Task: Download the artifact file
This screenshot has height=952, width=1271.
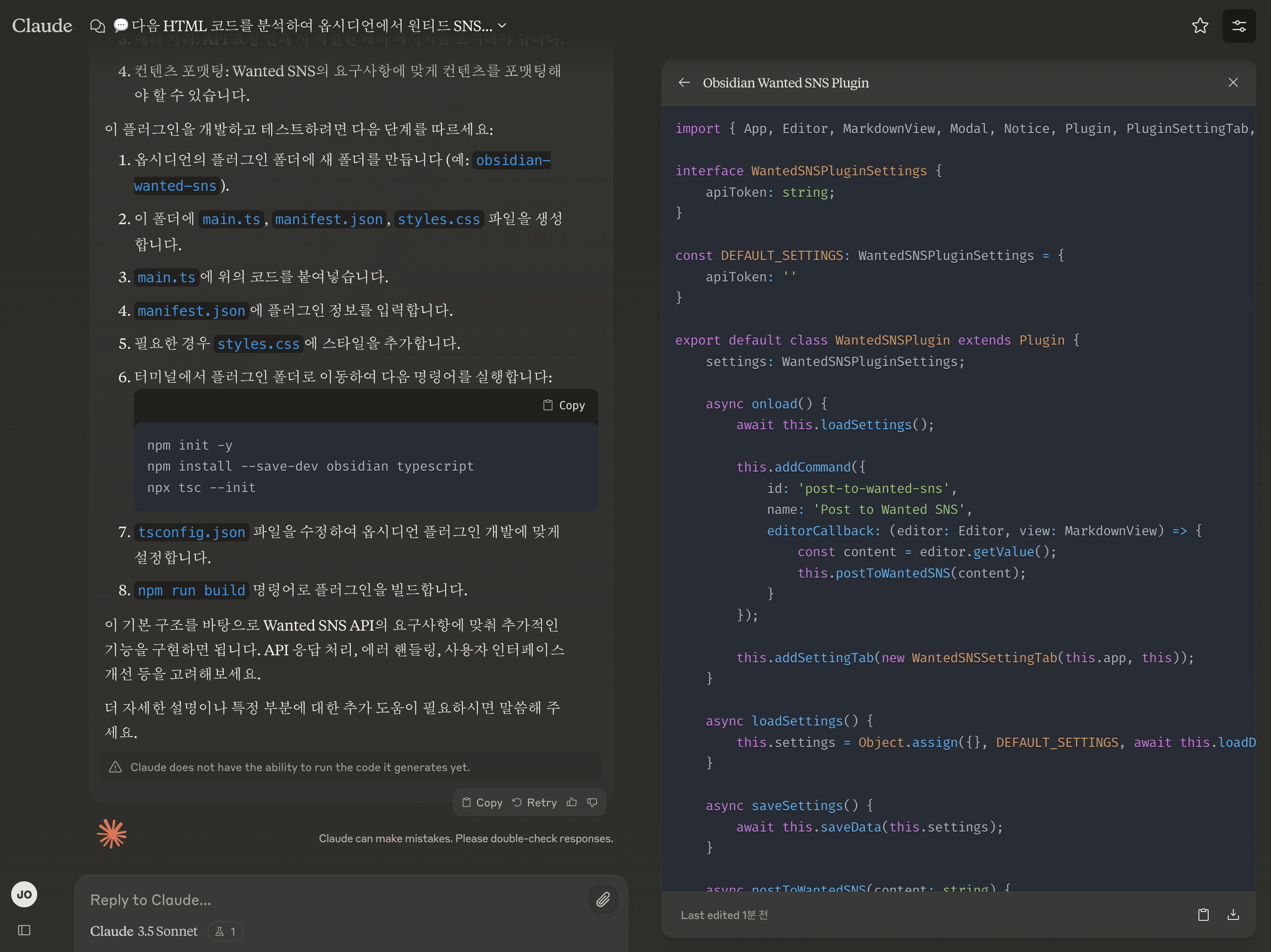Action: 1233,915
